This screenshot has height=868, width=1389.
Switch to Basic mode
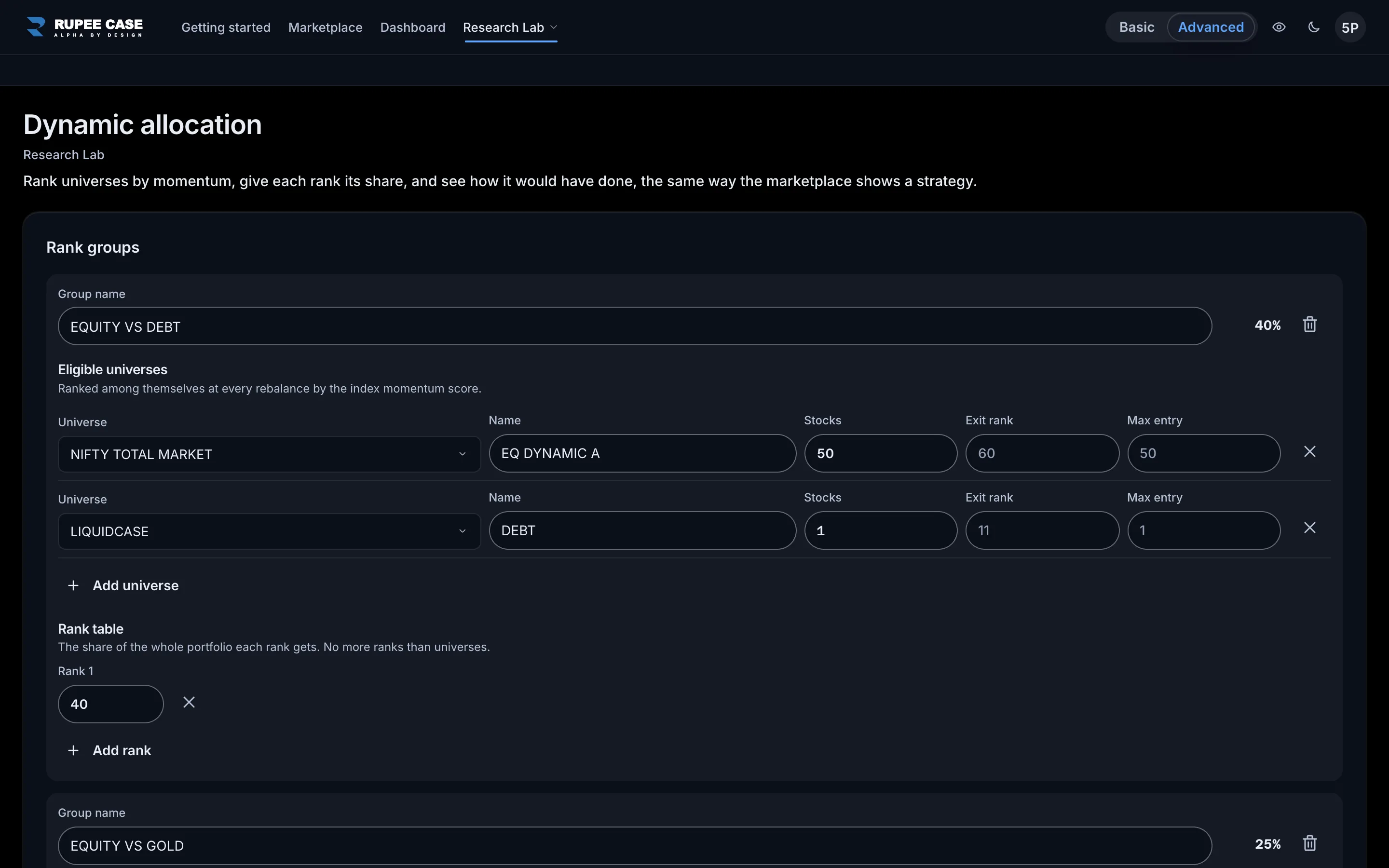(x=1136, y=27)
